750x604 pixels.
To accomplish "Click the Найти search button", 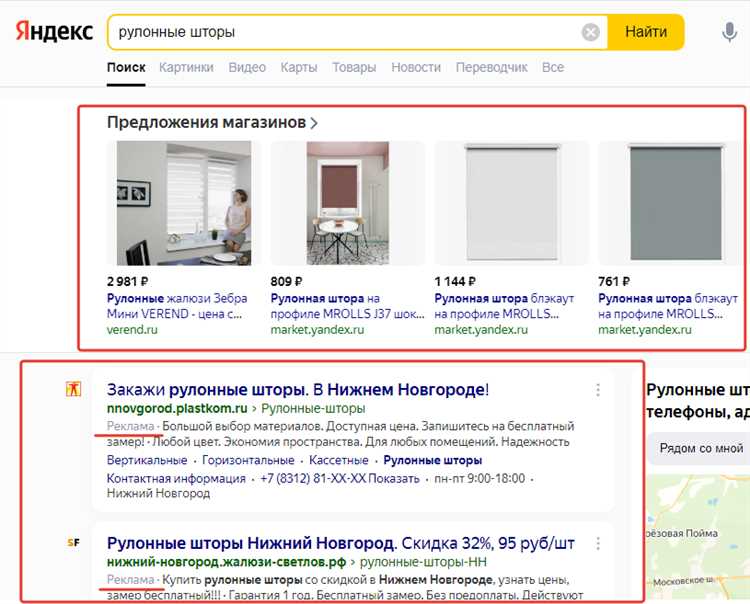I will coord(646,32).
